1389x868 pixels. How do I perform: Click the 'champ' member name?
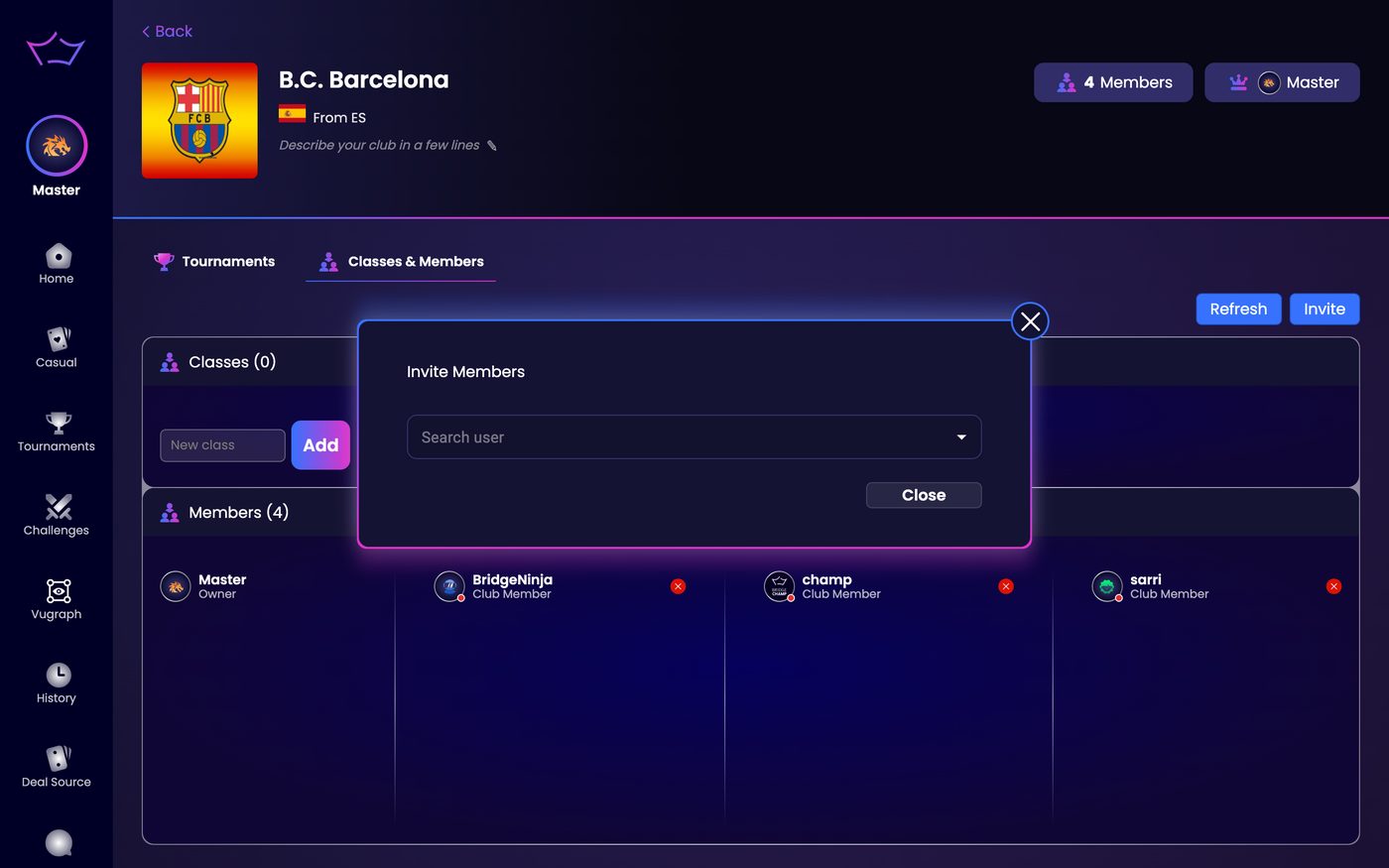[826, 579]
